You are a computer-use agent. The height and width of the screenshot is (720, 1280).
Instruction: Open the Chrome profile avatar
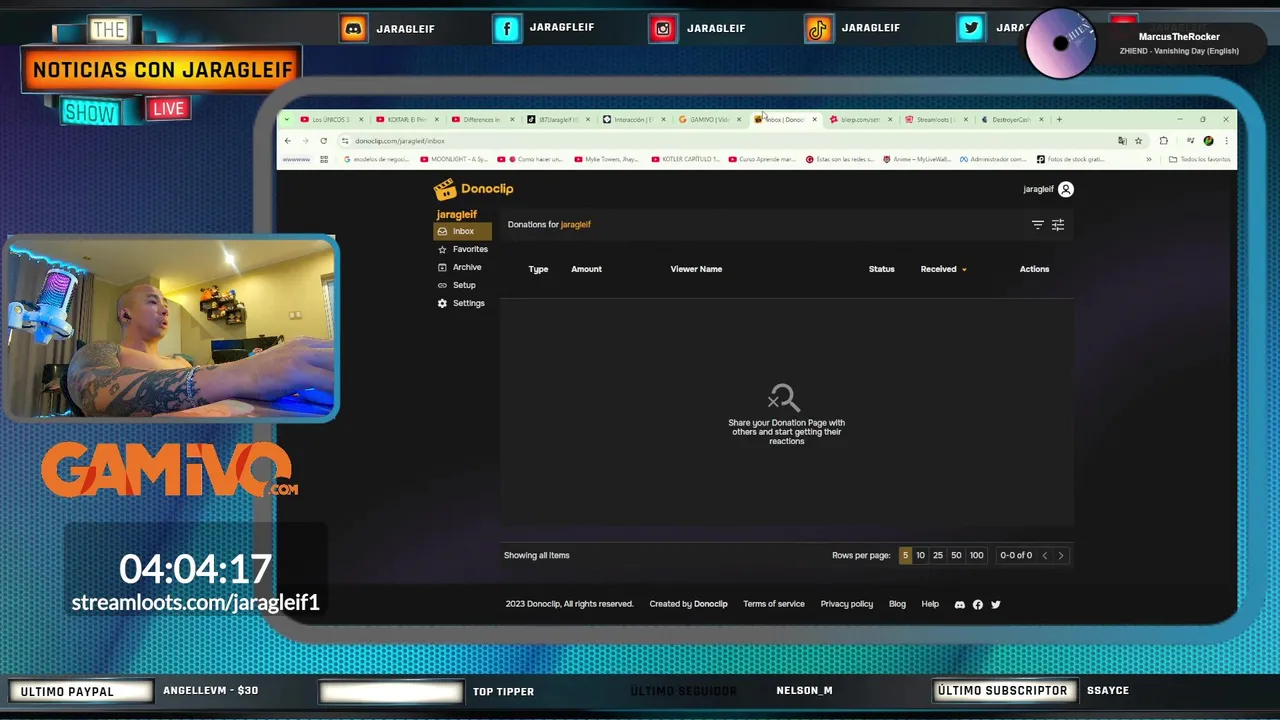pyautogui.click(x=1208, y=141)
